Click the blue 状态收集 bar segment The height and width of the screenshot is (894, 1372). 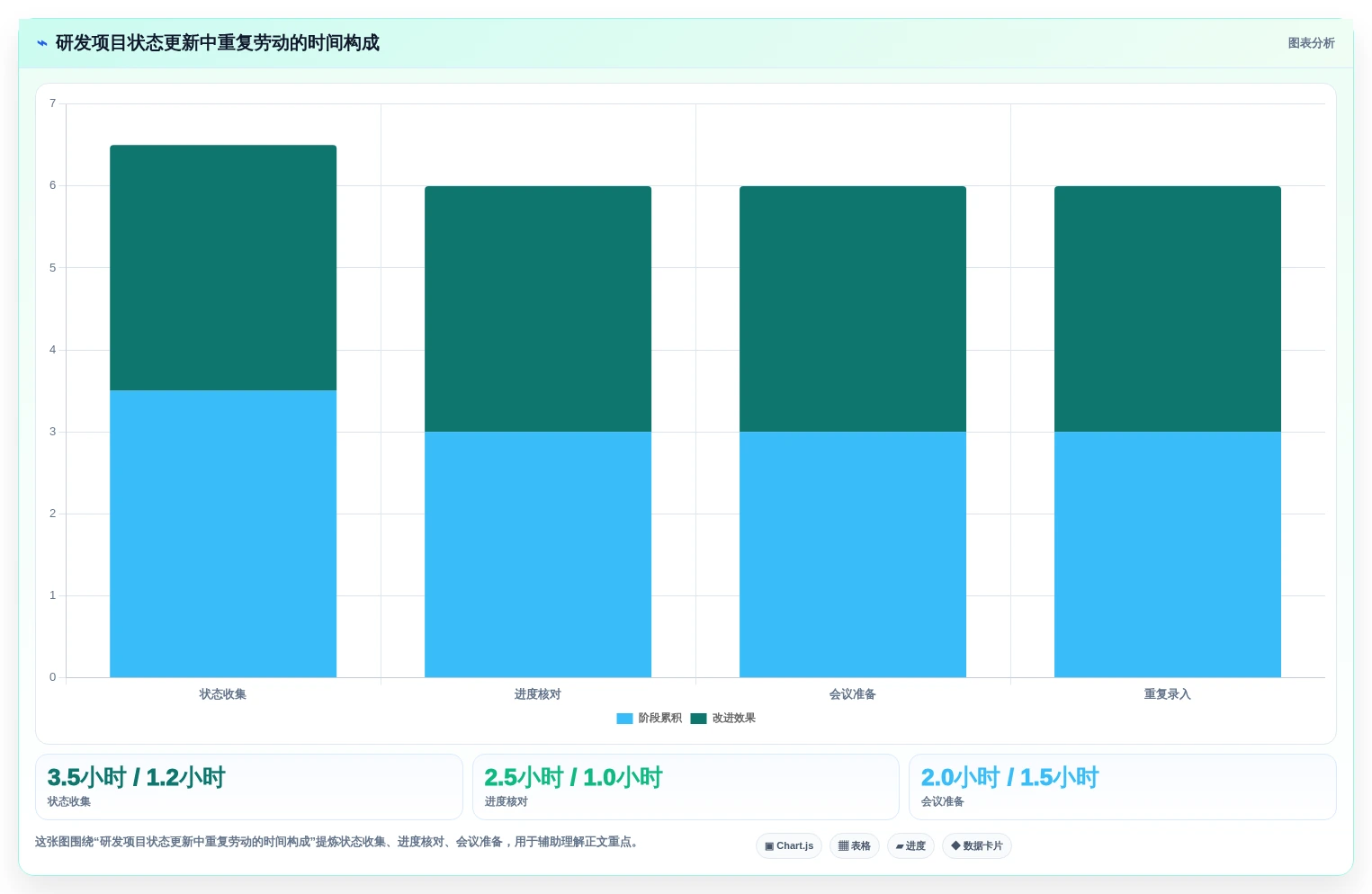pyautogui.click(x=223, y=533)
